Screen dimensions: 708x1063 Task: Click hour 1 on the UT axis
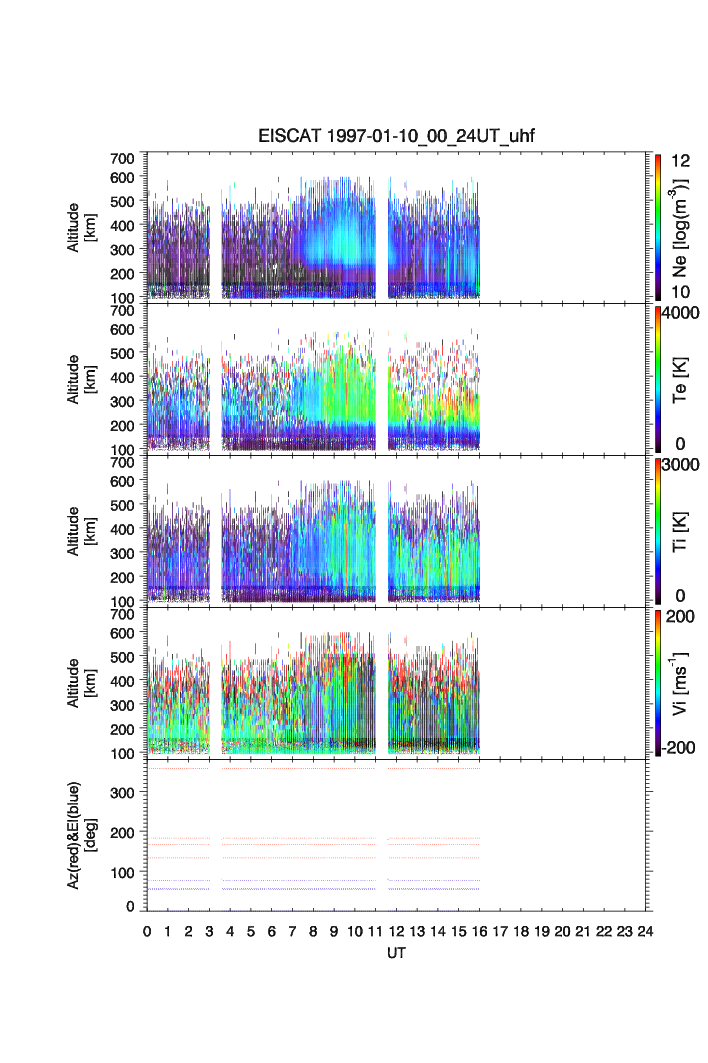[168, 931]
